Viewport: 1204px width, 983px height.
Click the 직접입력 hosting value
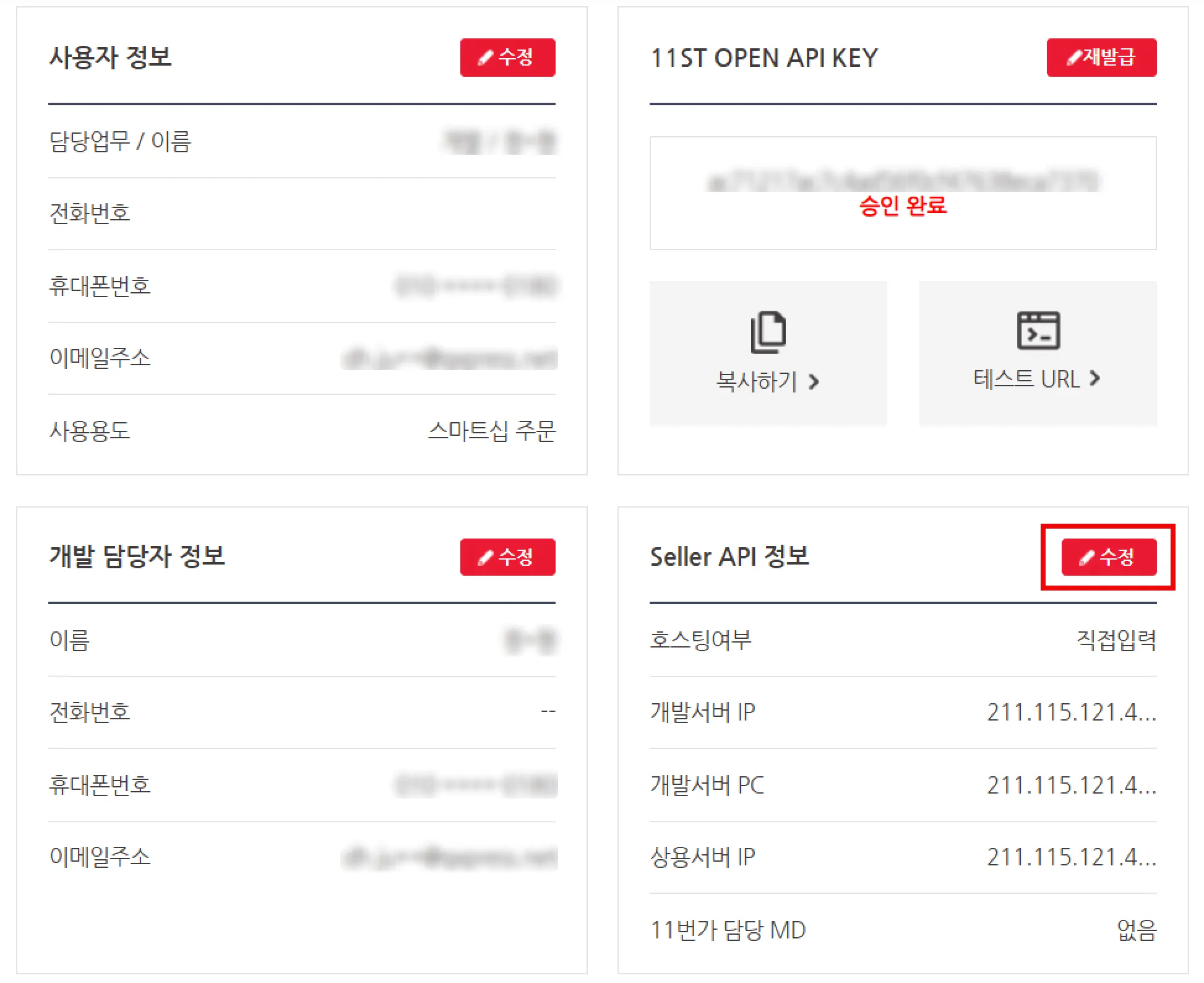[1116, 640]
